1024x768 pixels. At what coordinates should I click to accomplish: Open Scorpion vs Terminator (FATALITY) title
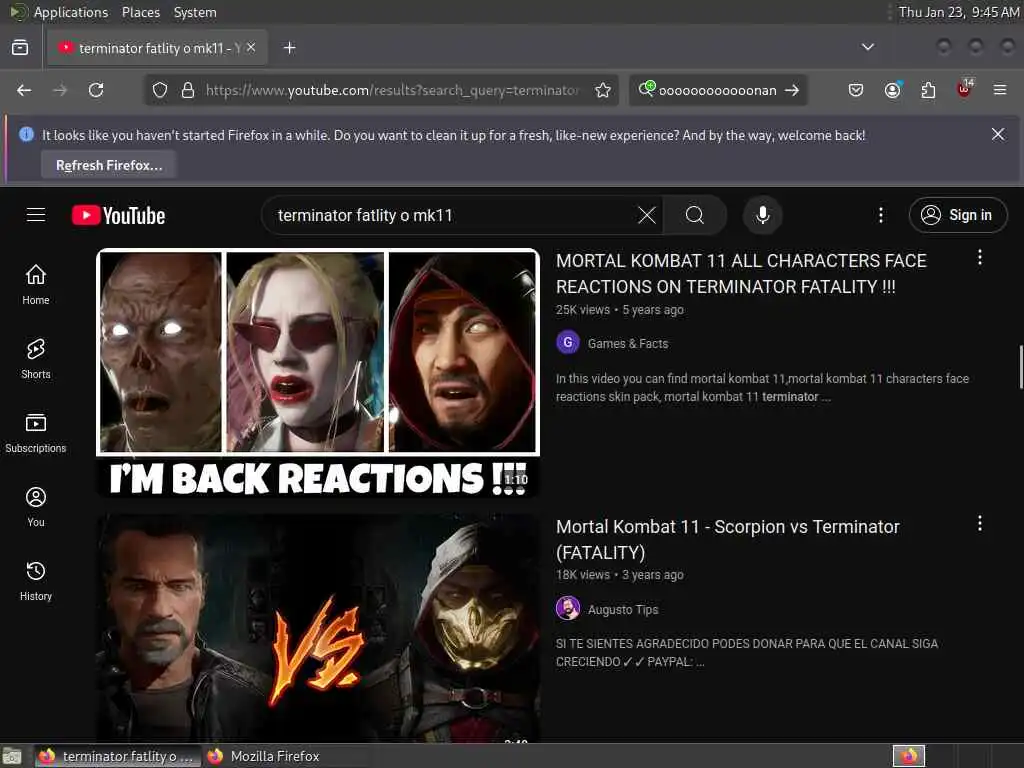click(x=728, y=539)
